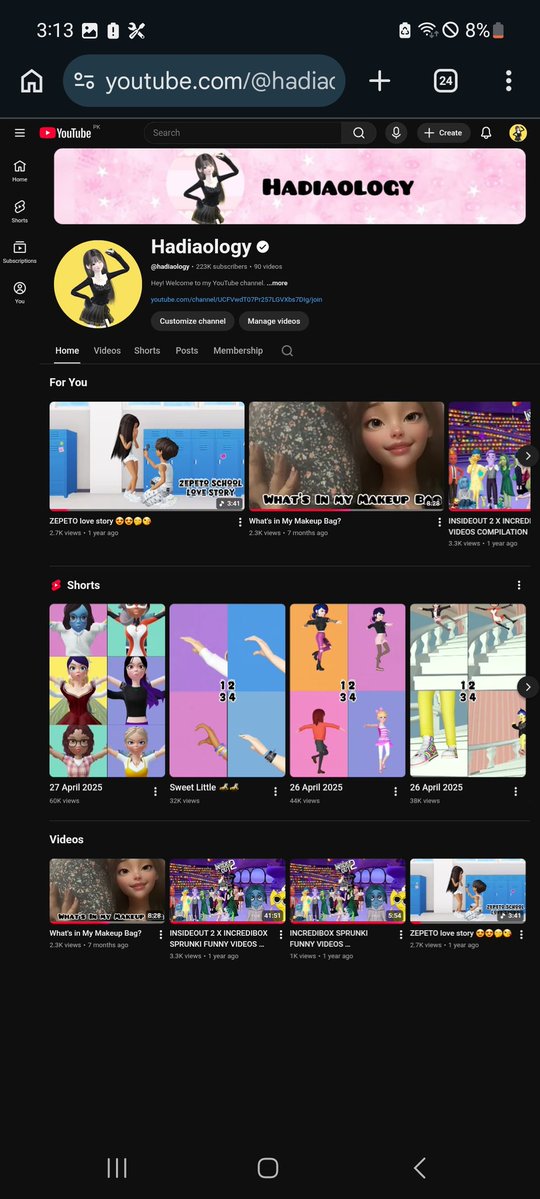Open 'What's in My Makeup Bag?' title in For You
The width and height of the screenshot is (540, 1199).
pyautogui.click(x=295, y=522)
